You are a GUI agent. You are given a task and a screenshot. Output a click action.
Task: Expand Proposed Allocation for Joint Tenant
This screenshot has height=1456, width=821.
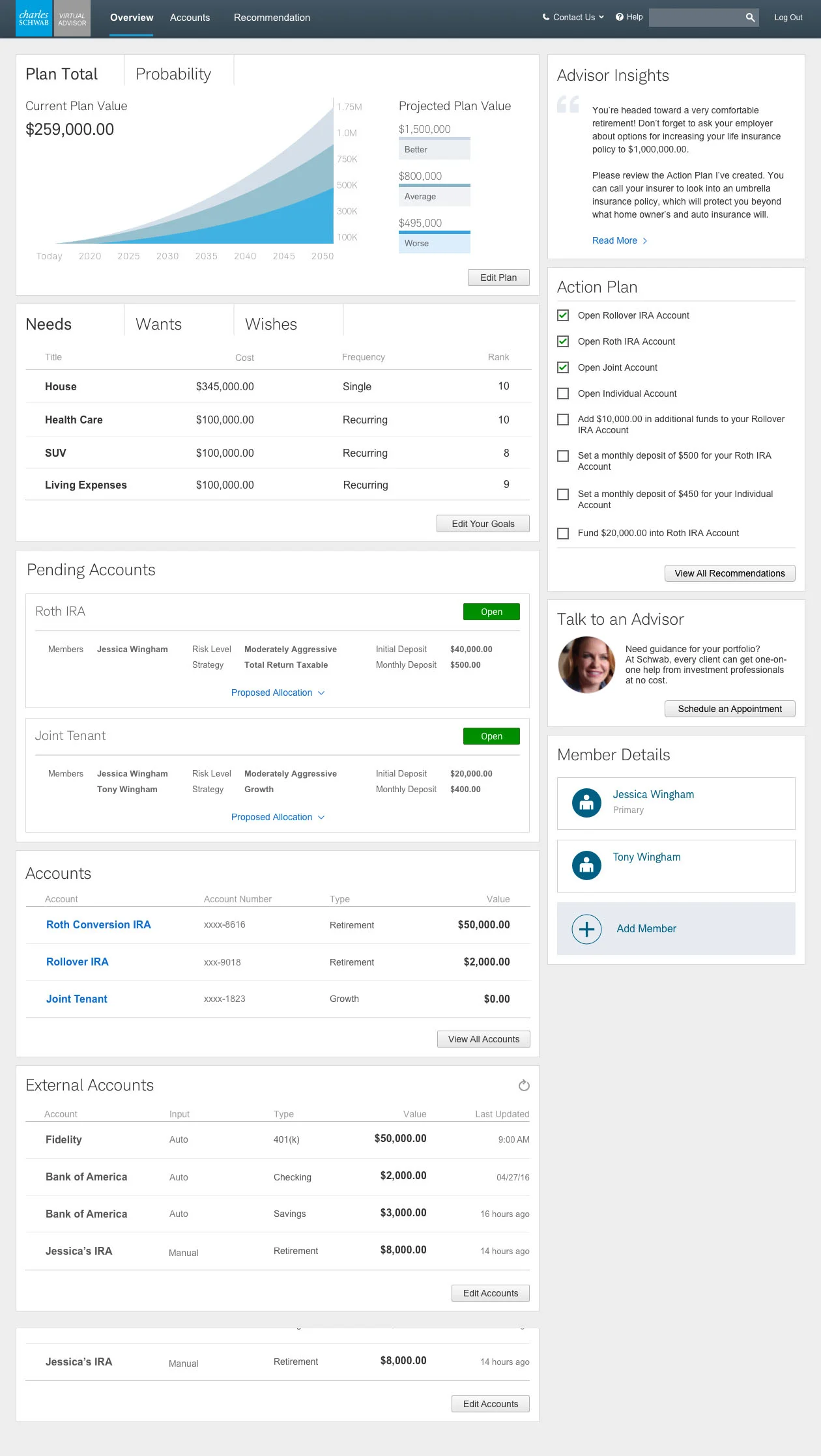(278, 817)
